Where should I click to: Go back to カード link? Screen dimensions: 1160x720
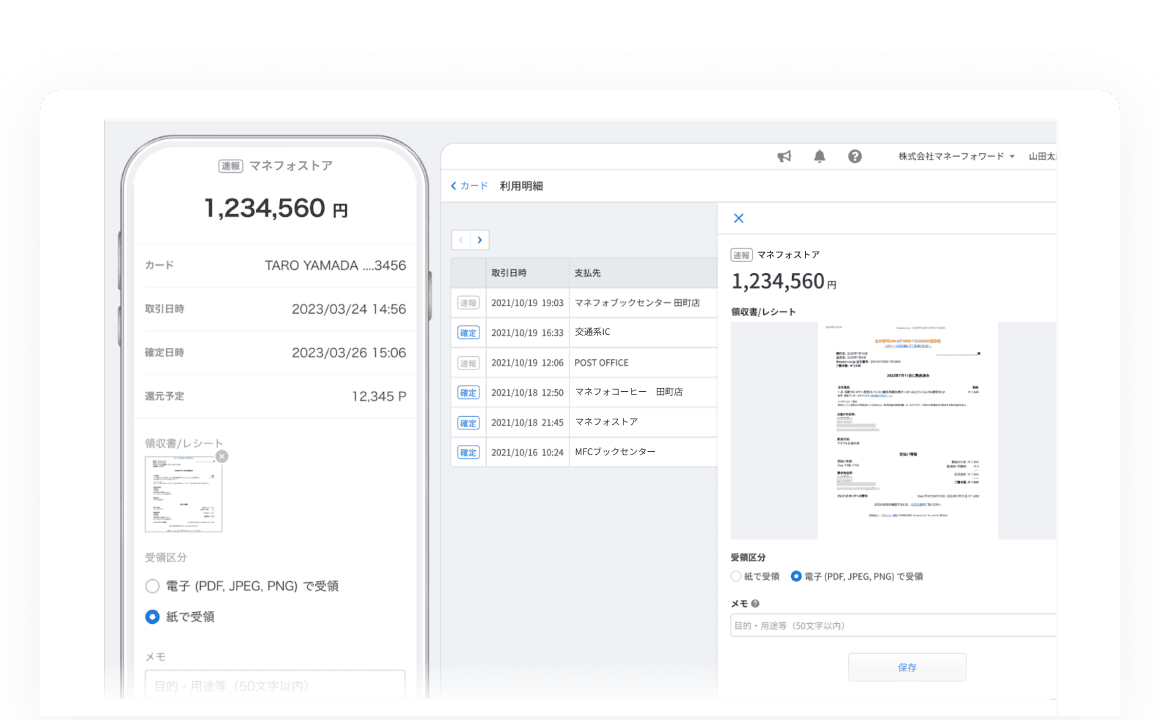pyautogui.click(x=470, y=186)
